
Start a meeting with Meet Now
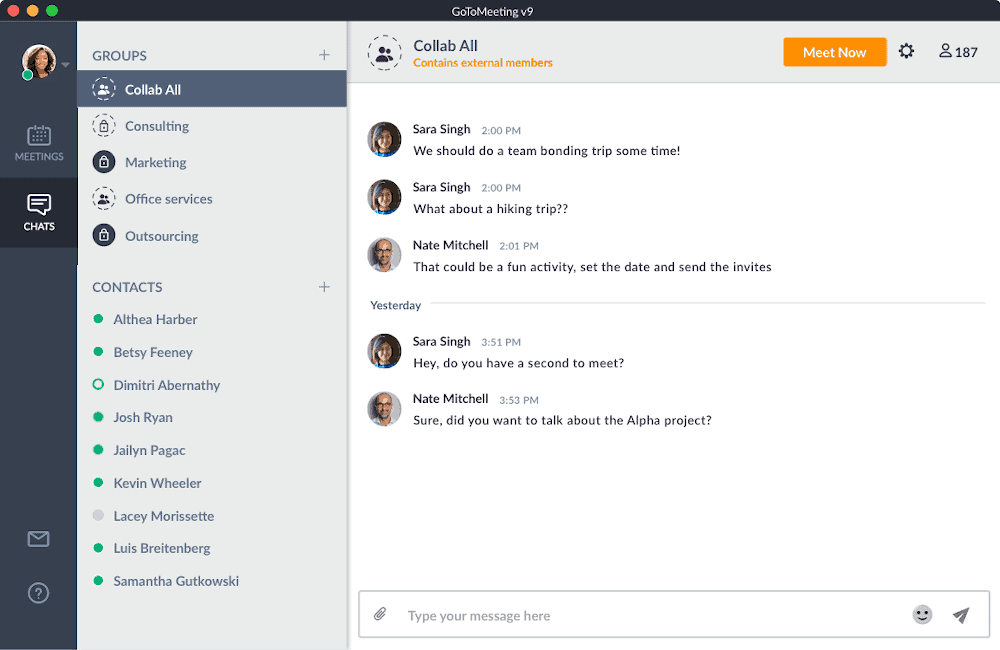point(834,51)
